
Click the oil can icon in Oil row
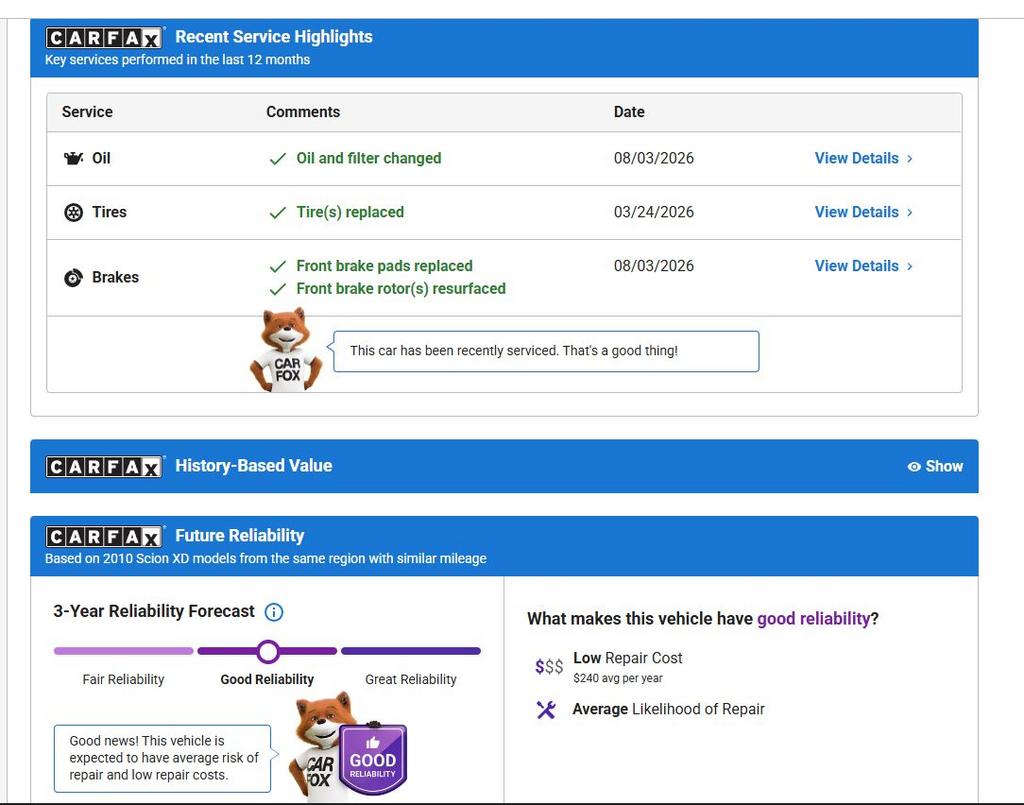[x=73, y=158]
